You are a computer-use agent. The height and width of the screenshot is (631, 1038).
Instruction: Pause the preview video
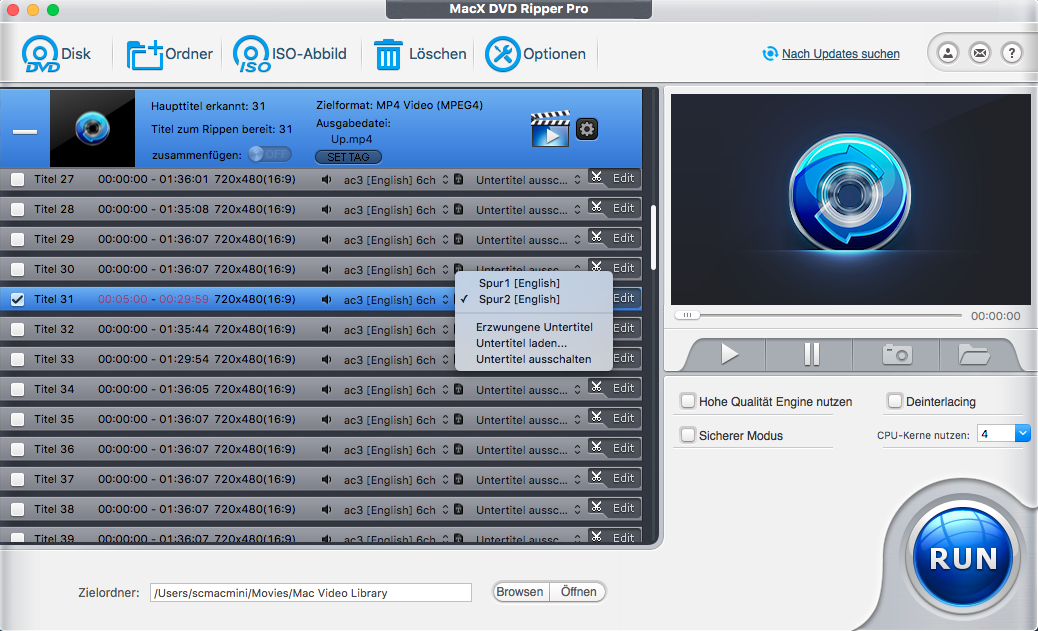tap(812, 354)
